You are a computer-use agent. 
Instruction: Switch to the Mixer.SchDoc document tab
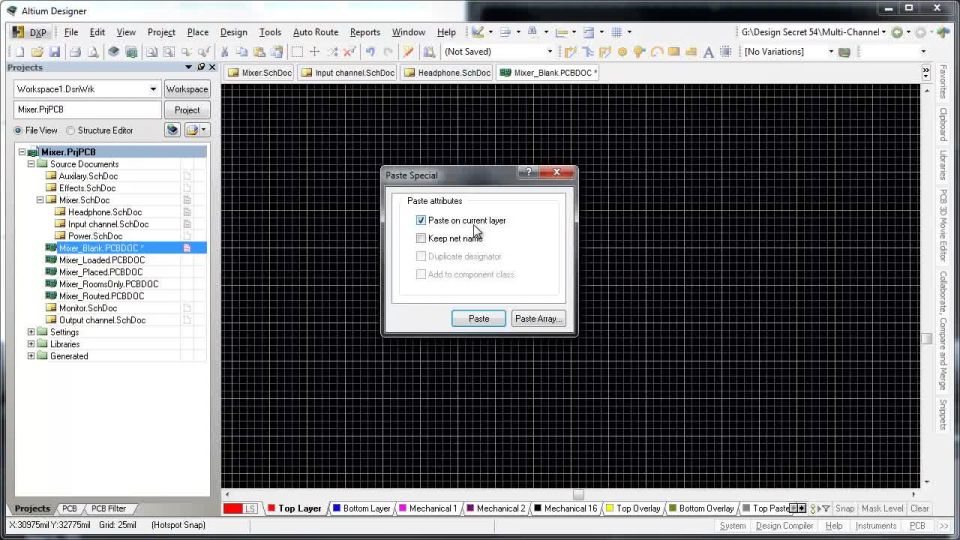point(260,73)
